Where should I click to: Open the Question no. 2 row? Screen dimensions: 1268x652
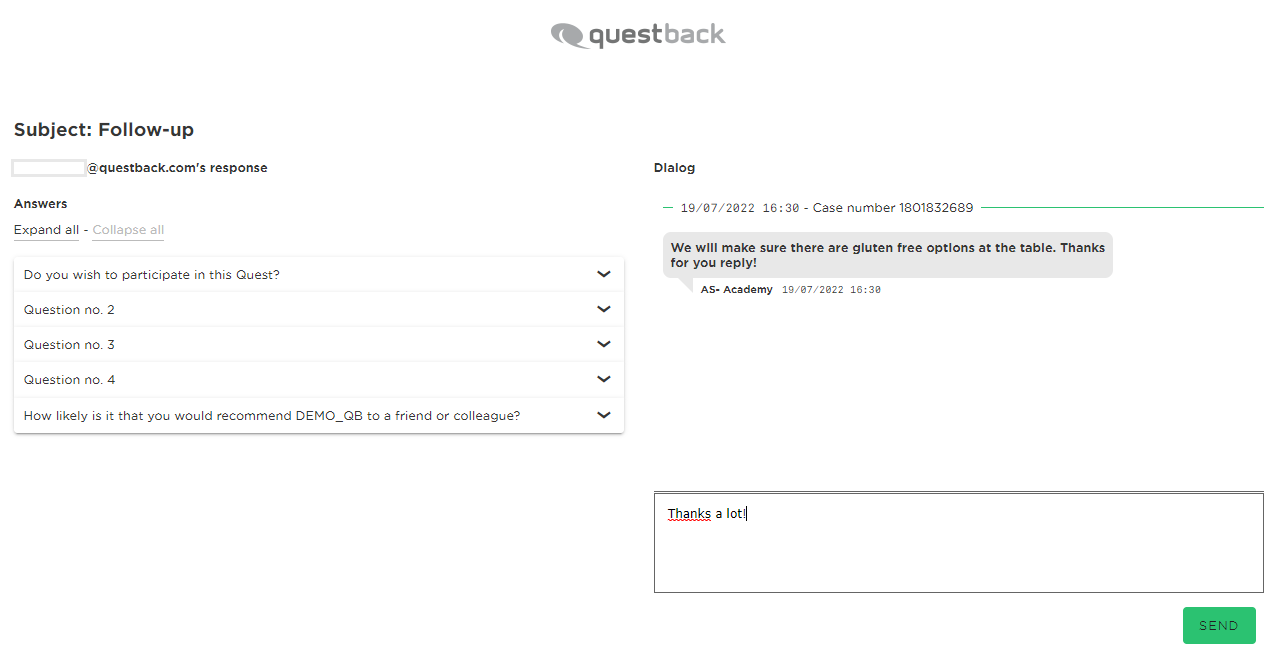coord(319,309)
